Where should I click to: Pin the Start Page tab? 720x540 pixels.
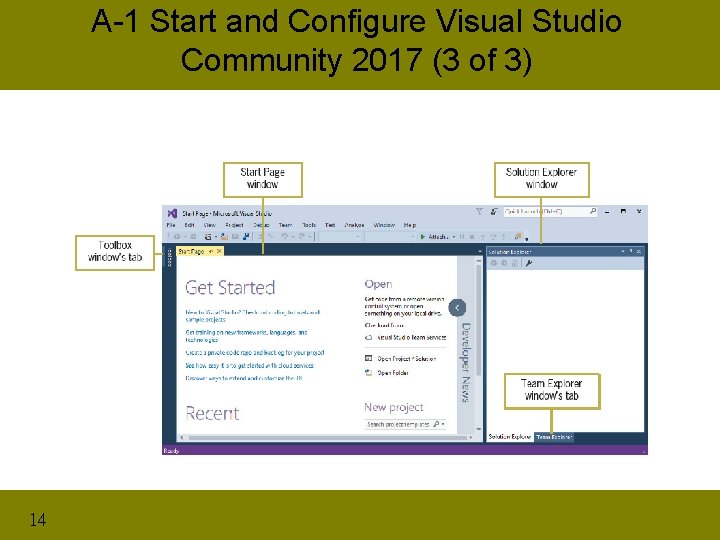point(211,251)
